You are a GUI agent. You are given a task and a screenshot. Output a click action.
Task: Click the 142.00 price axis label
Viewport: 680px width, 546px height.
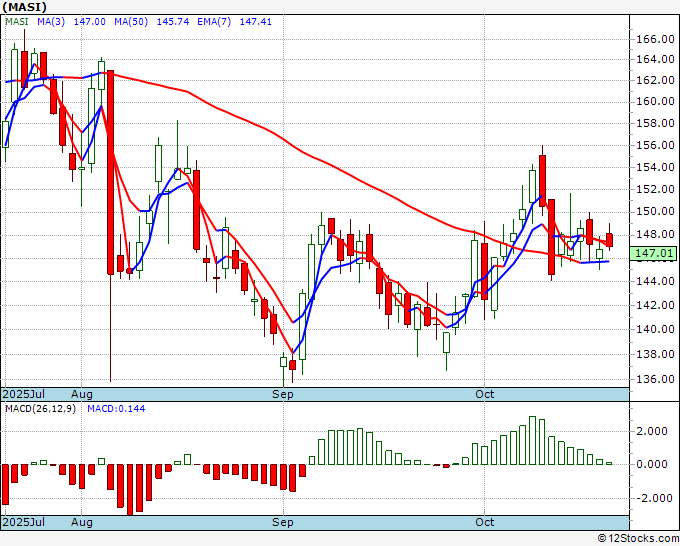click(x=655, y=305)
